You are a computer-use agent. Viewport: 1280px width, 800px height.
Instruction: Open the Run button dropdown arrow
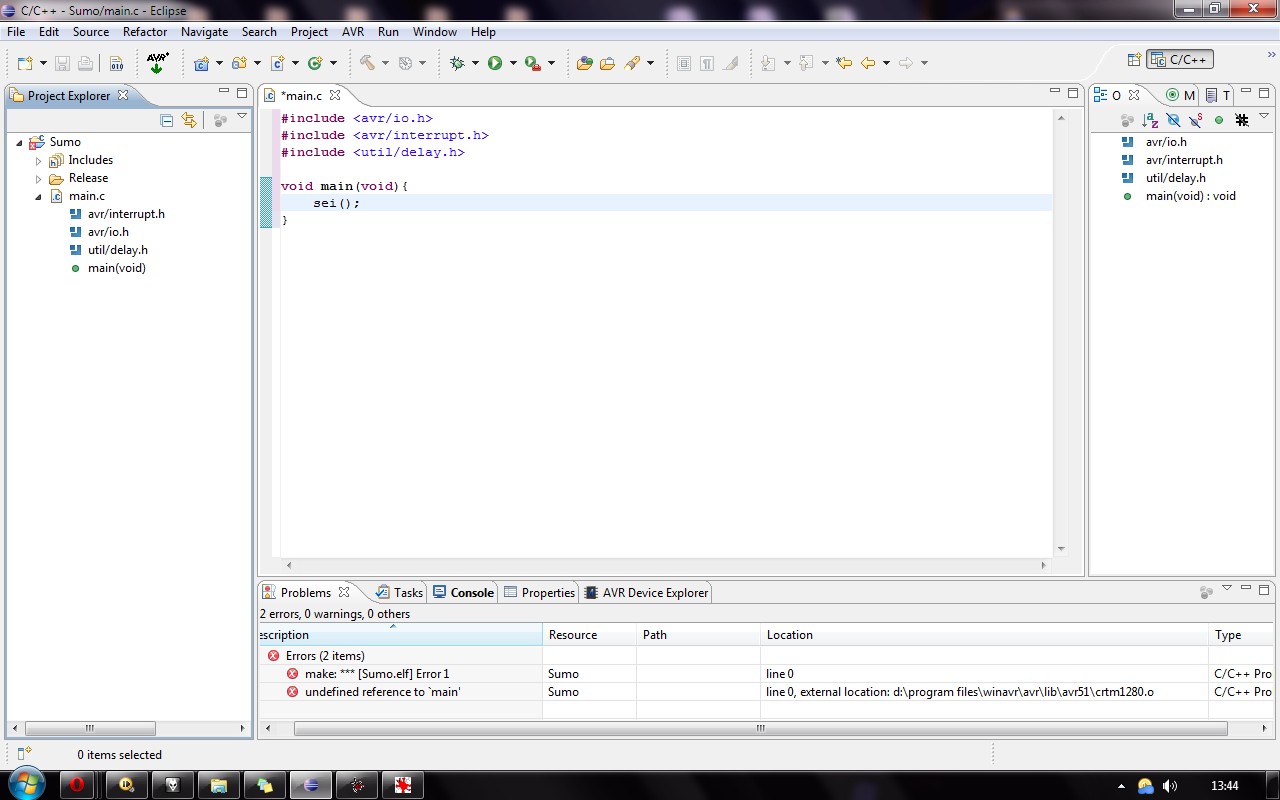point(513,63)
